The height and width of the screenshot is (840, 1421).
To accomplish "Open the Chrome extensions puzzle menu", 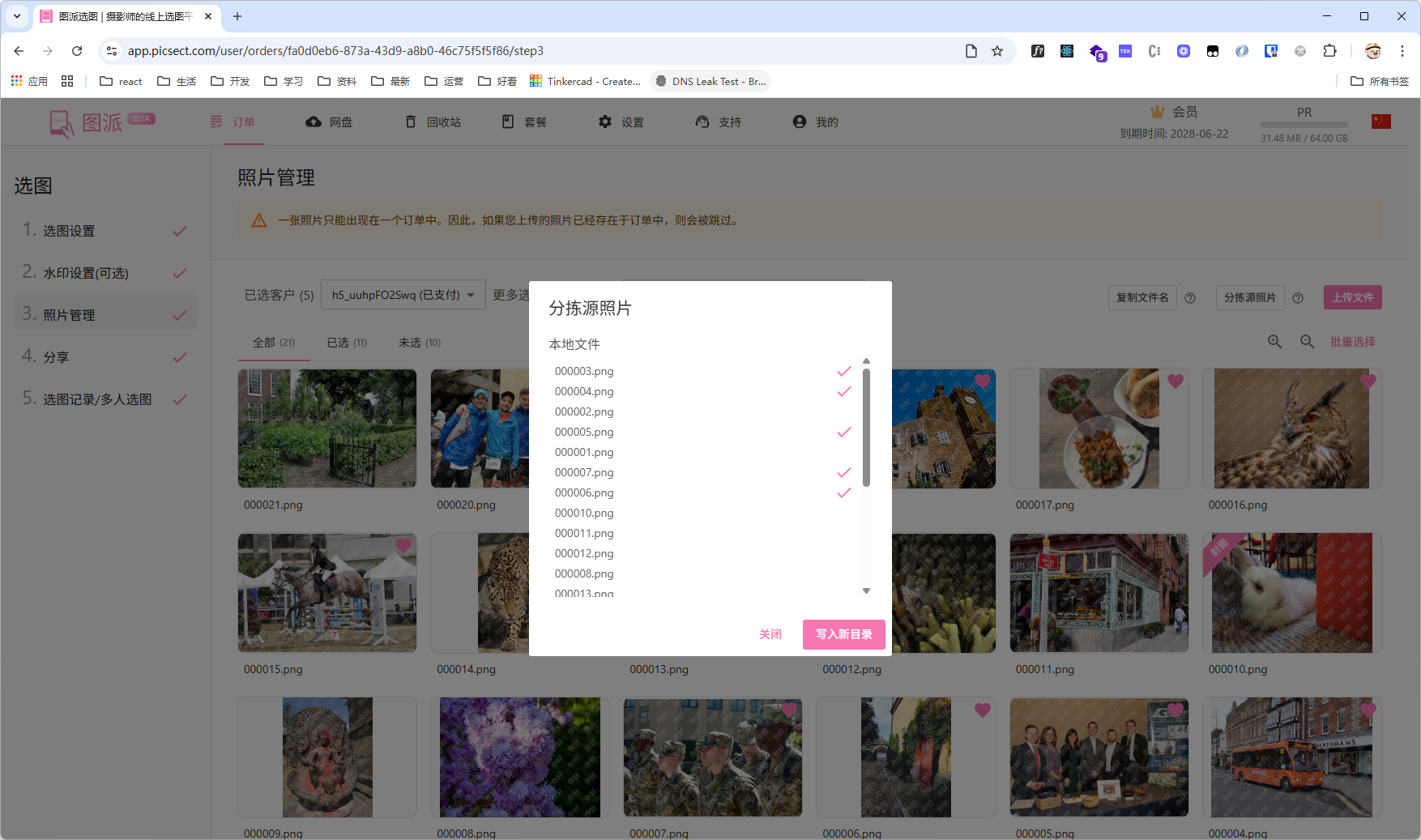I will tap(1329, 50).
